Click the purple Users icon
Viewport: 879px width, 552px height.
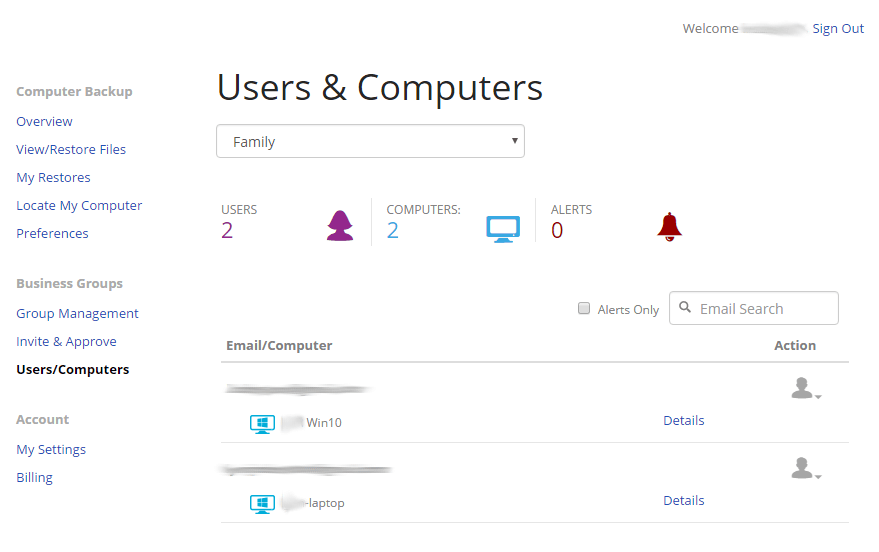(340, 226)
